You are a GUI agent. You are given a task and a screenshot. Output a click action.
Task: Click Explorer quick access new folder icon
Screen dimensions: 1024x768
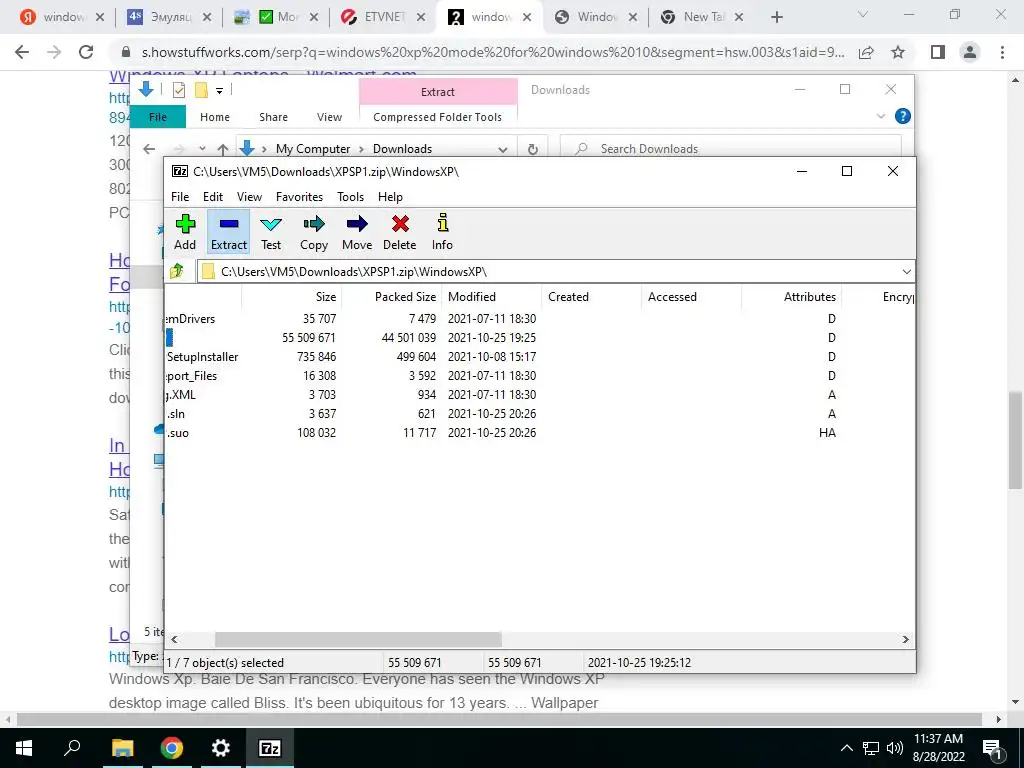coord(201,90)
